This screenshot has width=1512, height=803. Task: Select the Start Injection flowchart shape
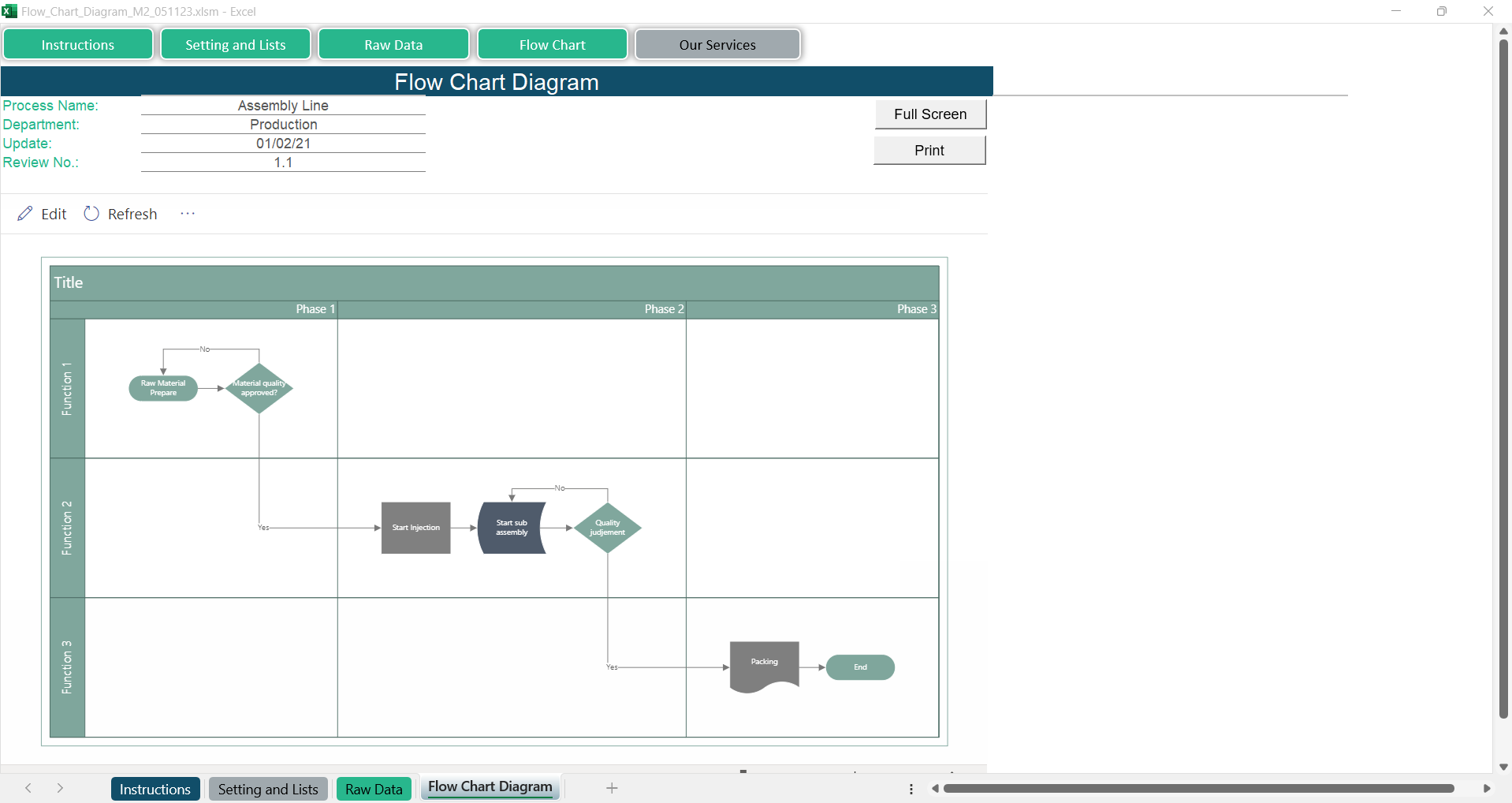click(x=415, y=528)
